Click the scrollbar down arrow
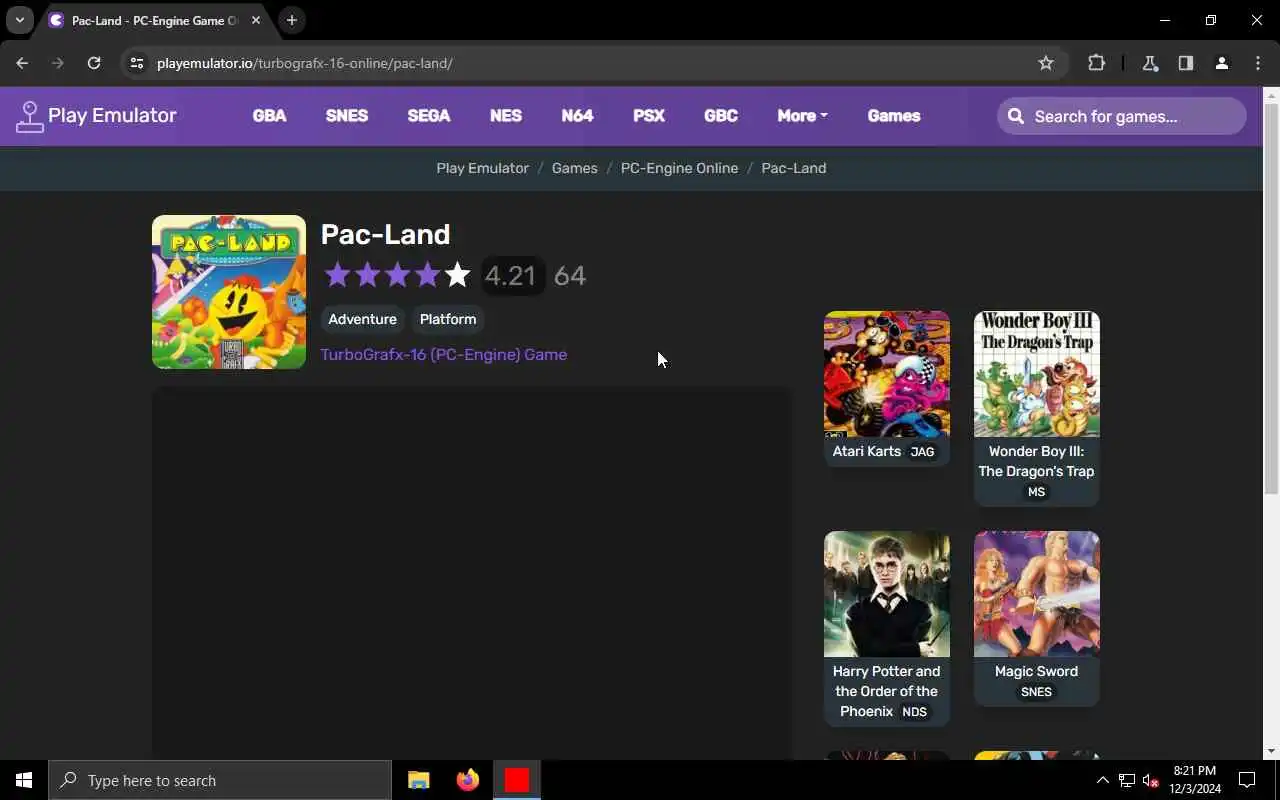1280x800 pixels. tap(1271, 751)
